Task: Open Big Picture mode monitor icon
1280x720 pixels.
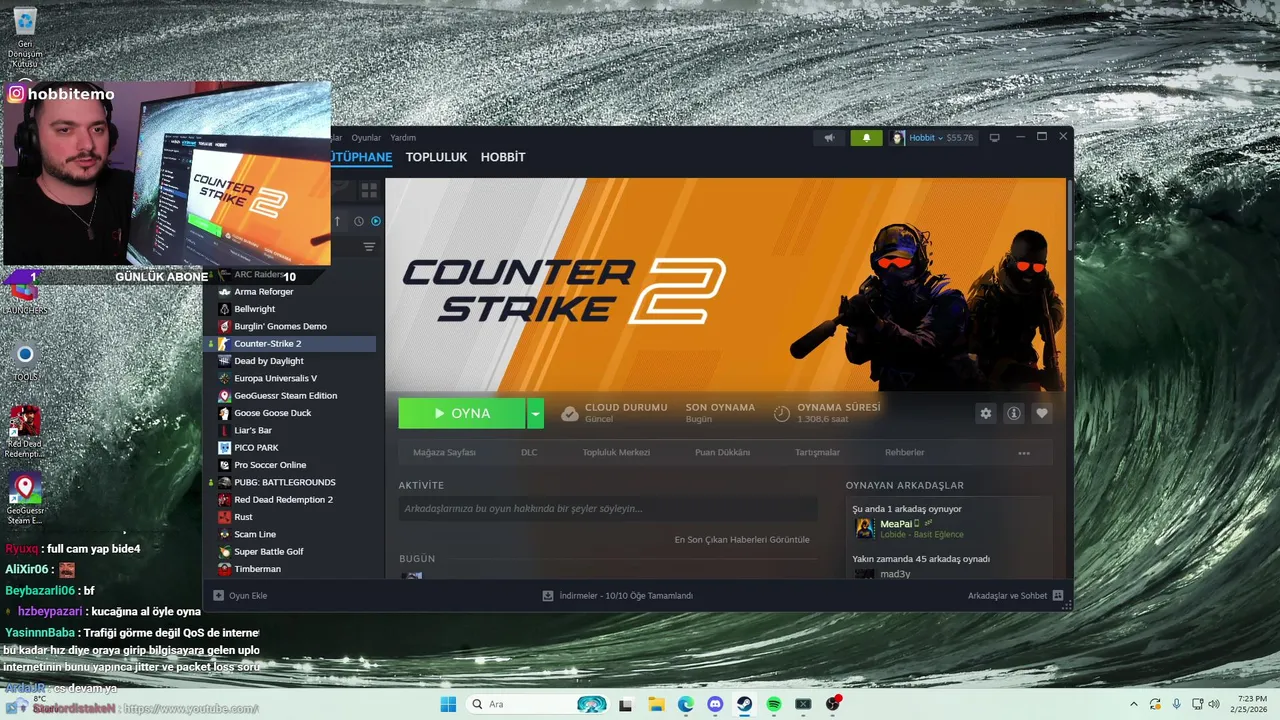Action: pyautogui.click(x=994, y=138)
